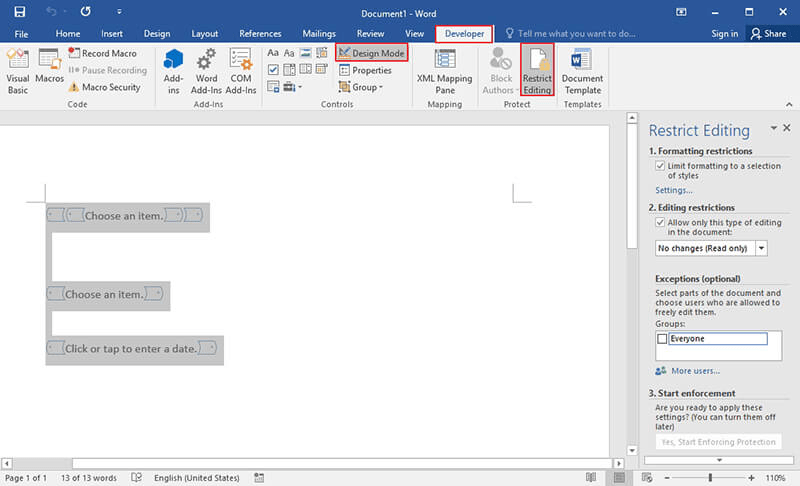Open Macro Security settings
The height and width of the screenshot is (486, 800).
click(105, 87)
